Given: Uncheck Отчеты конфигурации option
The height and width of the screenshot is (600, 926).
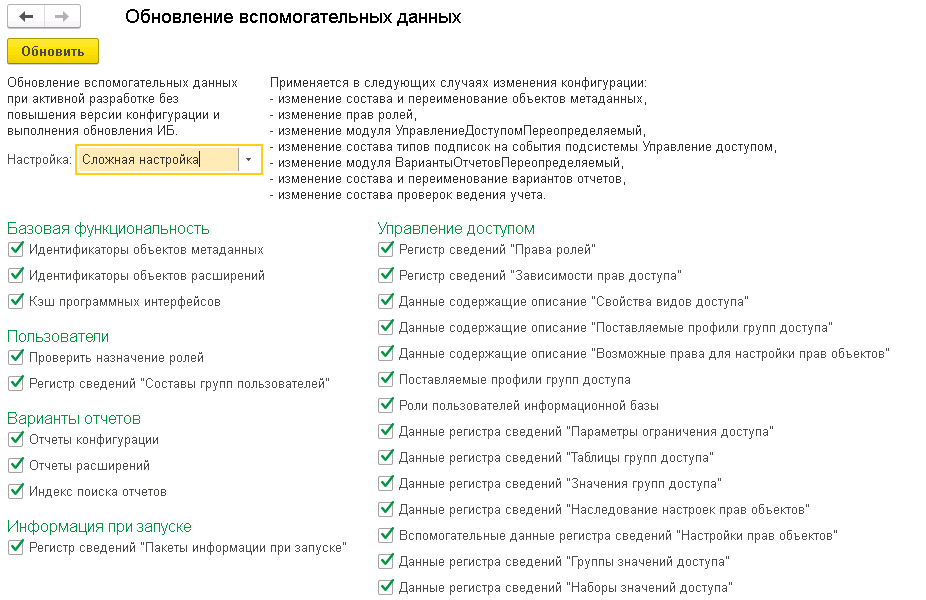Looking at the screenshot, I should (x=16, y=439).
